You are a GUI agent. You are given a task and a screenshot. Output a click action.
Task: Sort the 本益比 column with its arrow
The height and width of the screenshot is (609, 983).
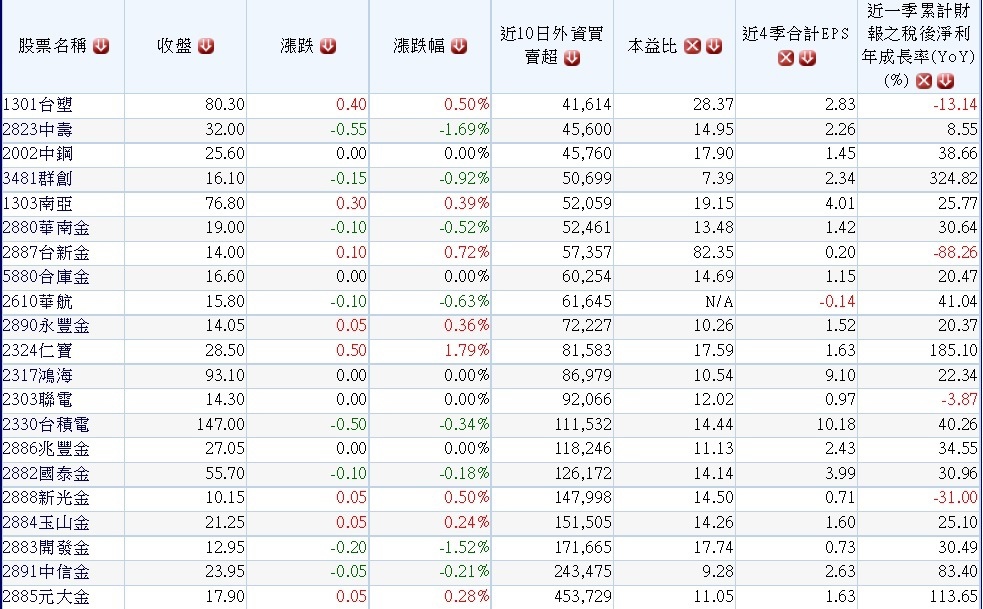(712, 45)
